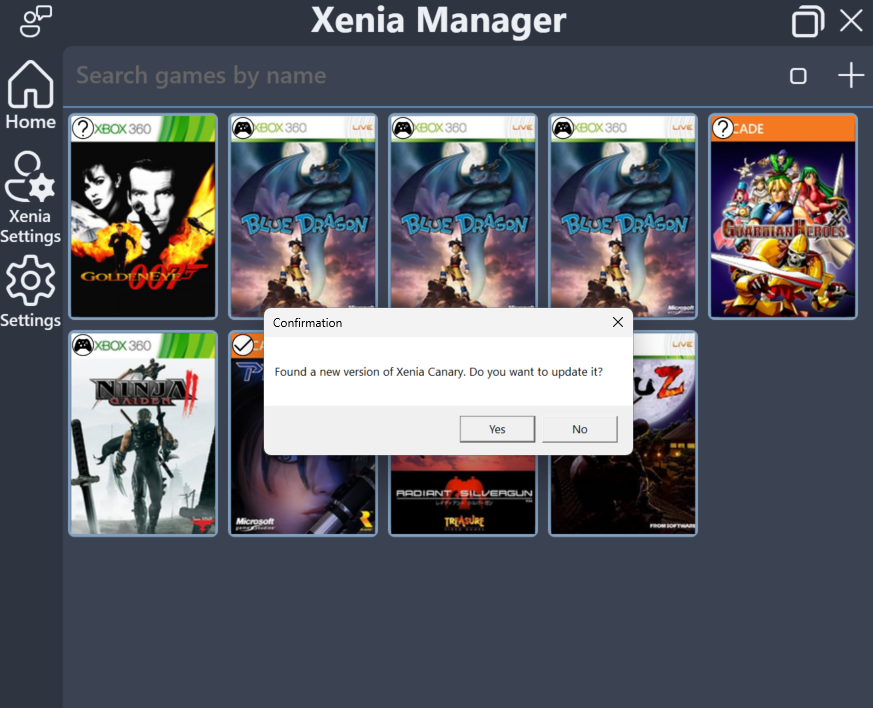Screen dimensions: 873x708
Task: Close the Confirmation dialog with X
Action: click(x=617, y=322)
